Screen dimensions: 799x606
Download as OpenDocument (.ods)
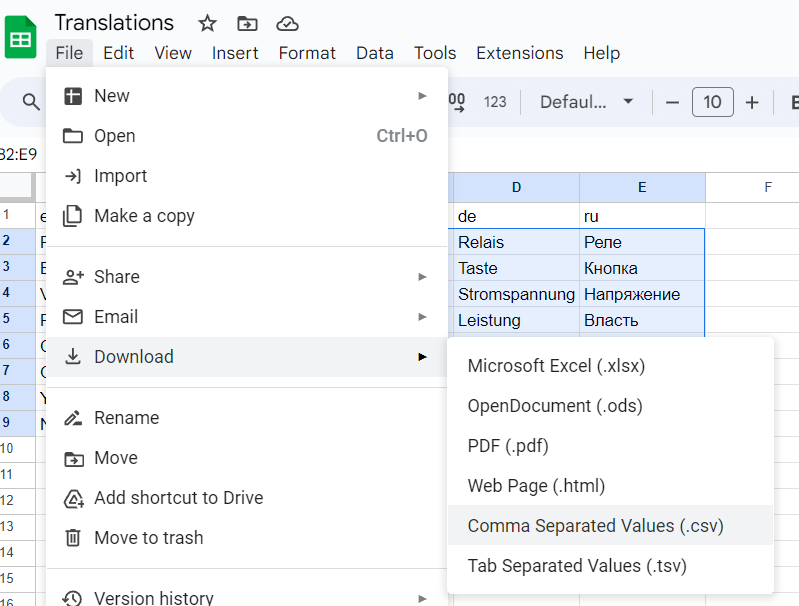pyautogui.click(x=610, y=406)
